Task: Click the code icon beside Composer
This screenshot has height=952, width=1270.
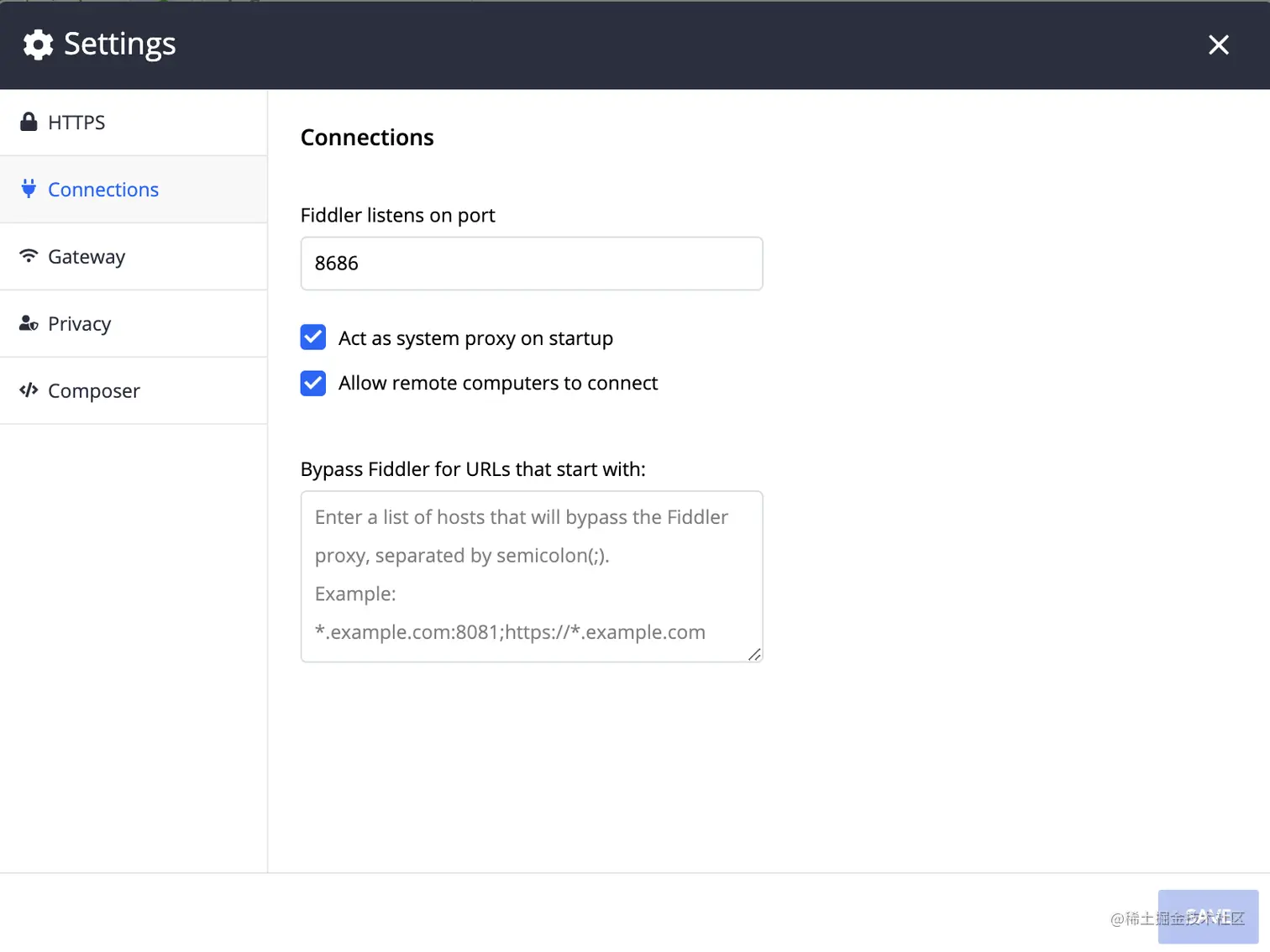Action: pos(29,390)
